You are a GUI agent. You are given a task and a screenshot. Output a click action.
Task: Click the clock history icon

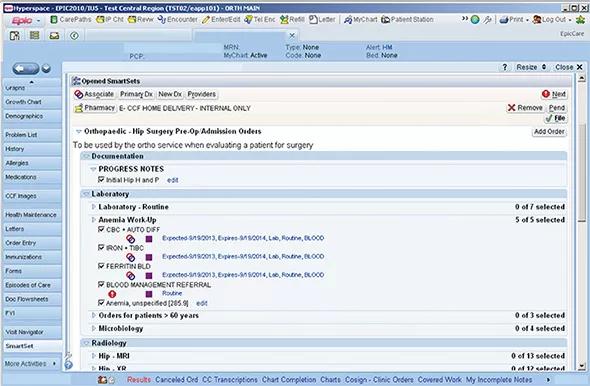[x=74, y=36]
